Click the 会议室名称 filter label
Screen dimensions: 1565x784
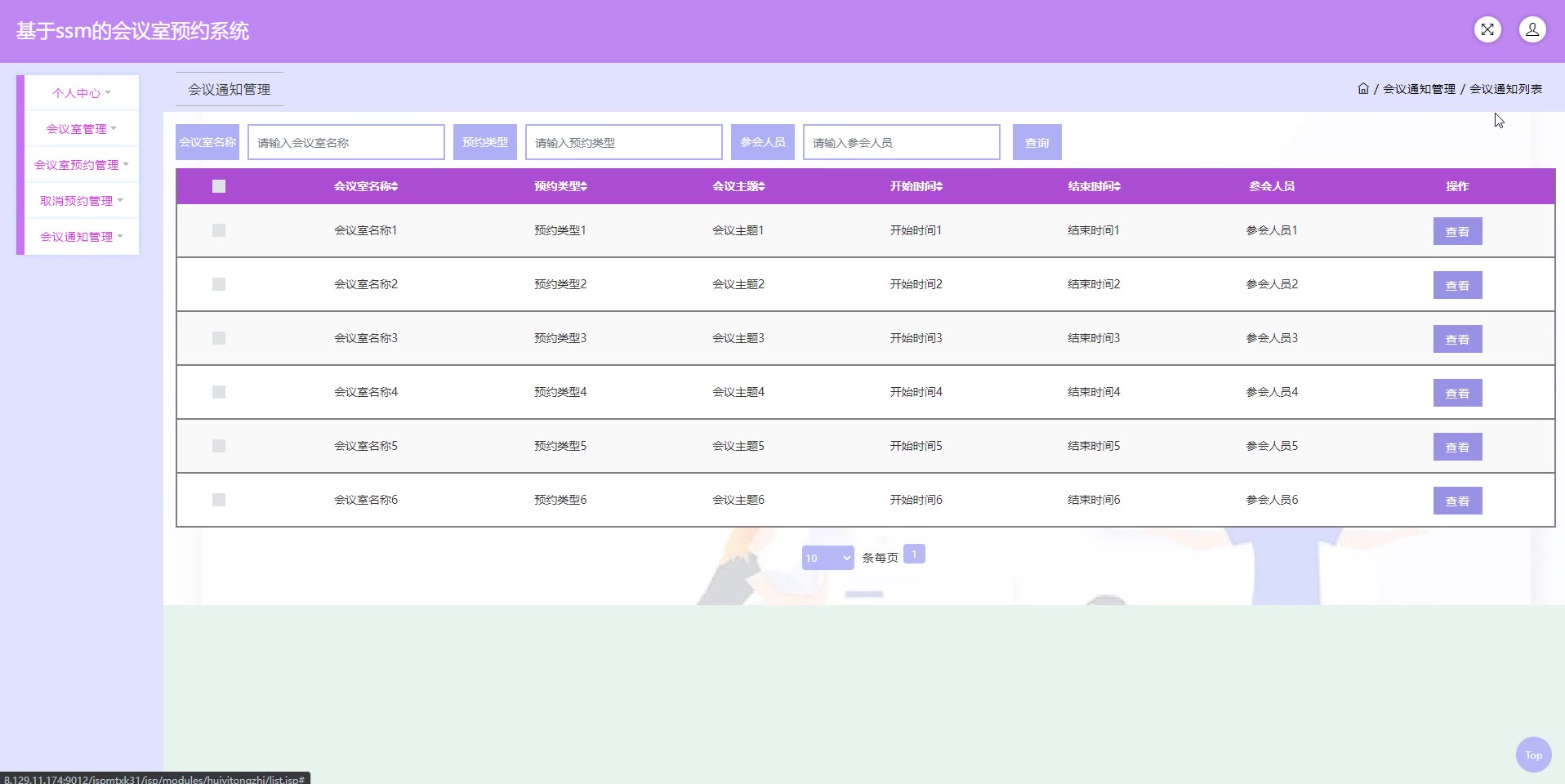207,142
